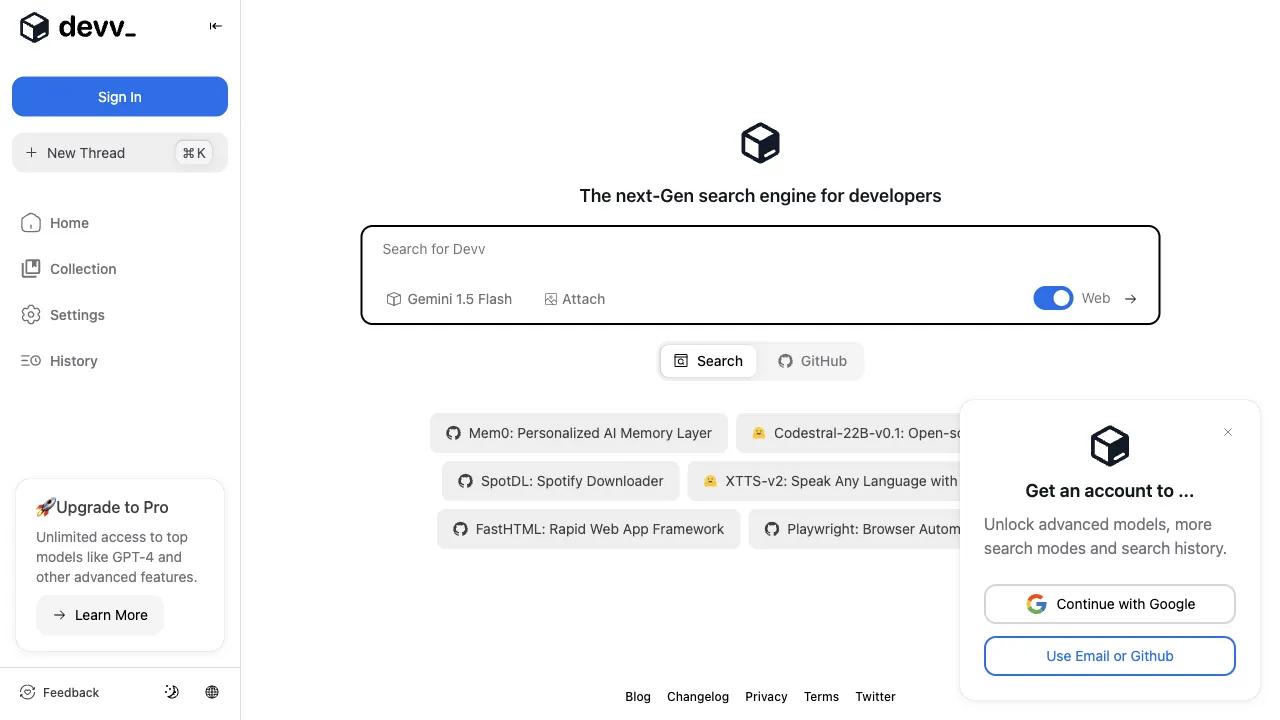Click Learn More in the Upgrade to Pro card
Image resolution: width=1280 pixels, height=720 pixels.
[100, 615]
